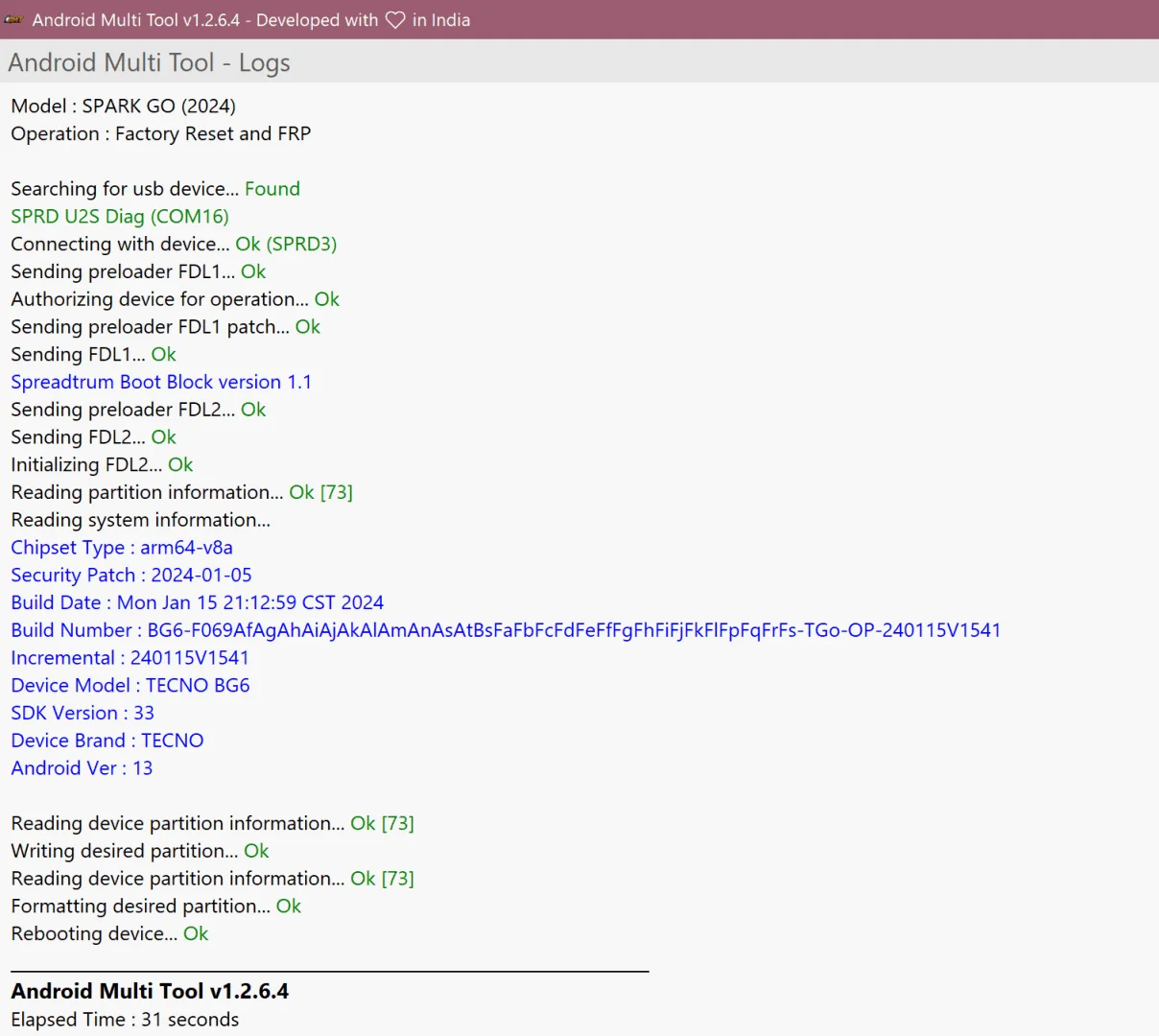Click 'Sending preloader FDL1 patch... Ok' line
1159x1036 pixels.
click(166, 327)
